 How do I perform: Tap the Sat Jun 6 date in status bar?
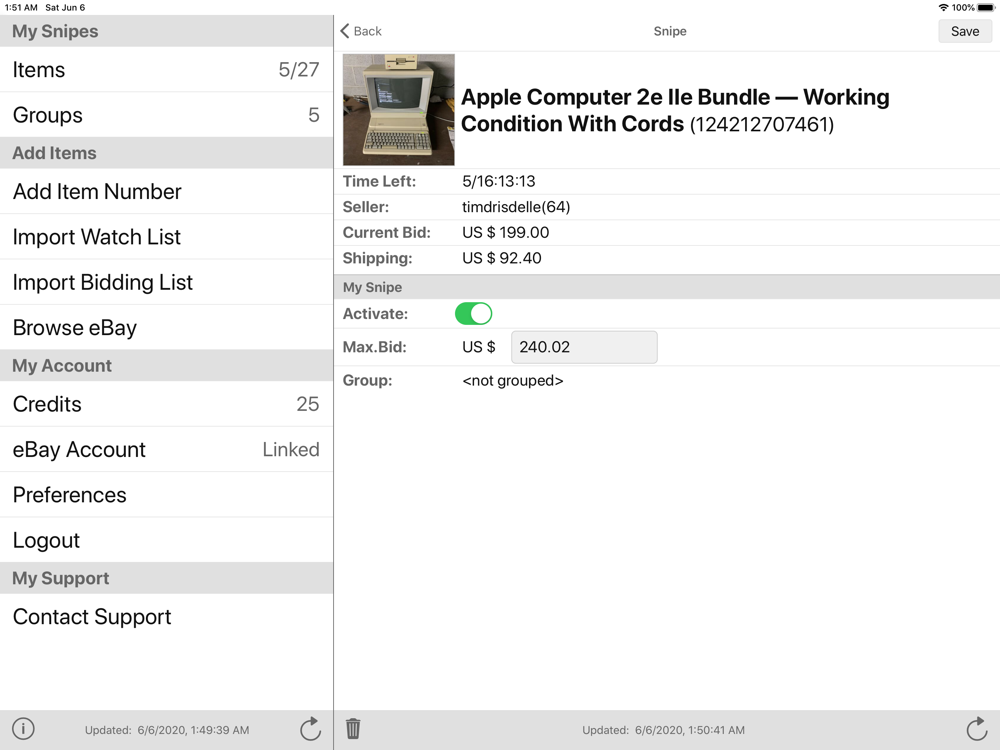(x=65, y=8)
